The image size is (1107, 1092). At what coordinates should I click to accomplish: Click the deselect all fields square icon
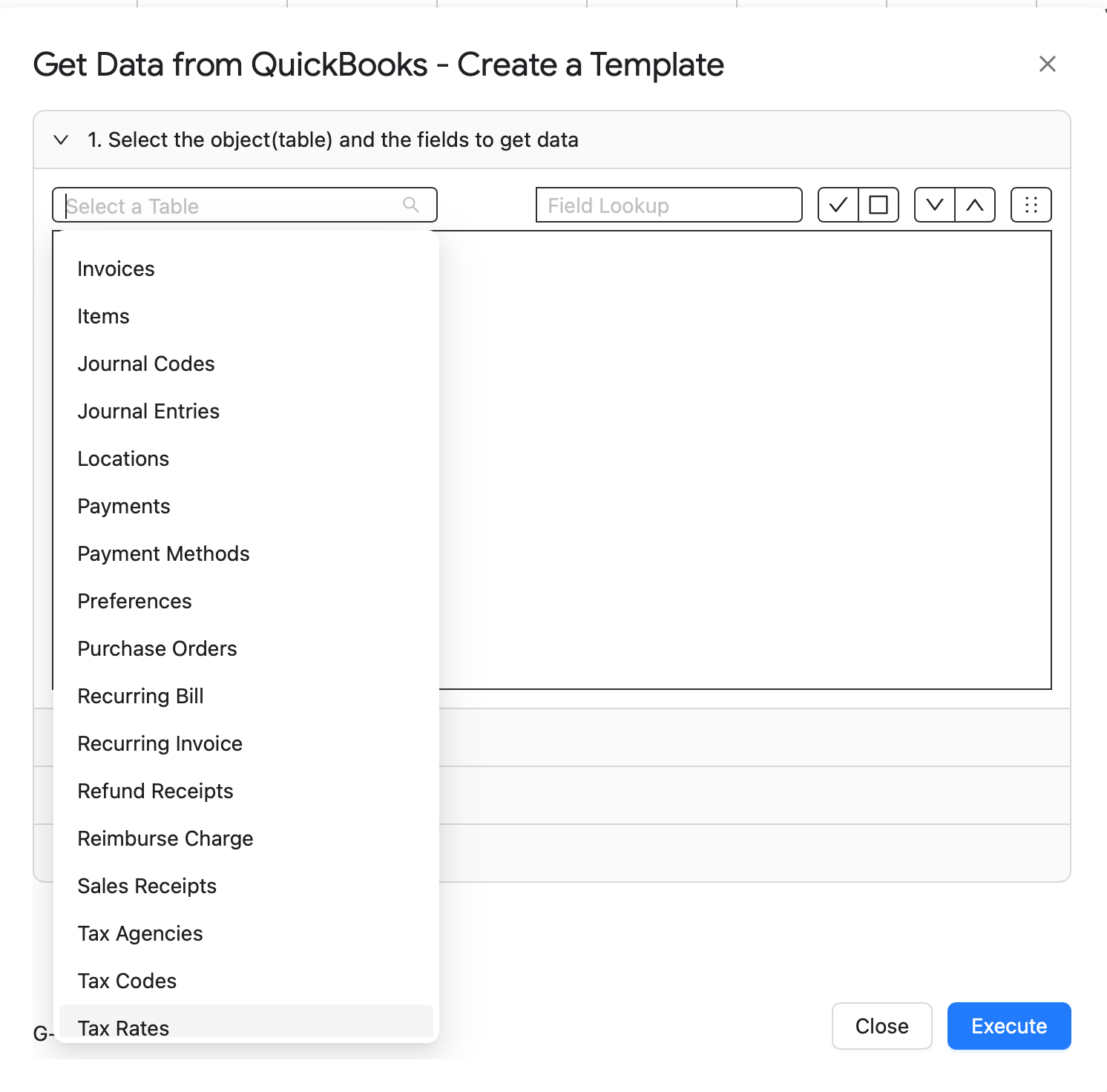(878, 205)
